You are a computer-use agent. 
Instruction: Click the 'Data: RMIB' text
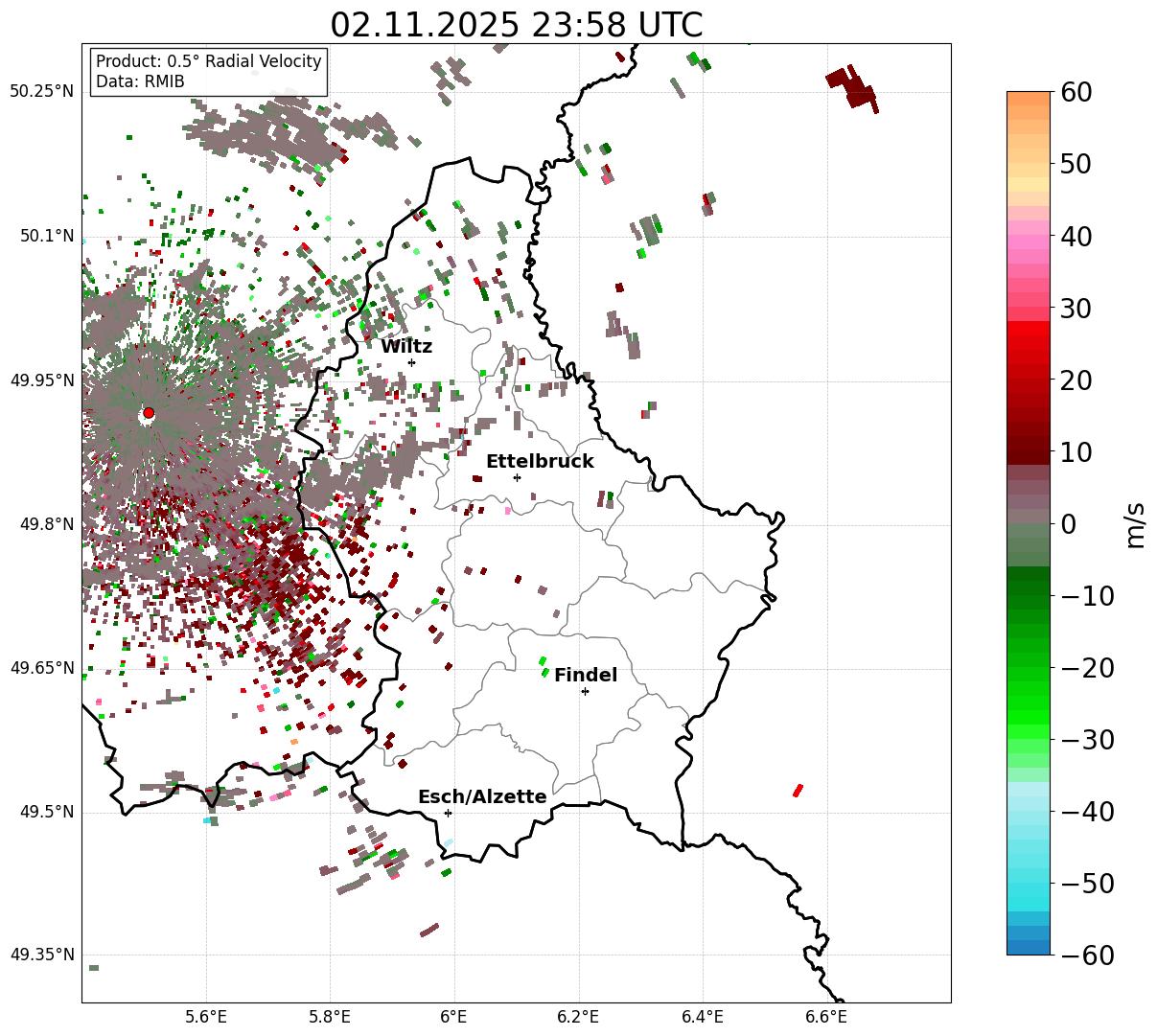tap(140, 81)
